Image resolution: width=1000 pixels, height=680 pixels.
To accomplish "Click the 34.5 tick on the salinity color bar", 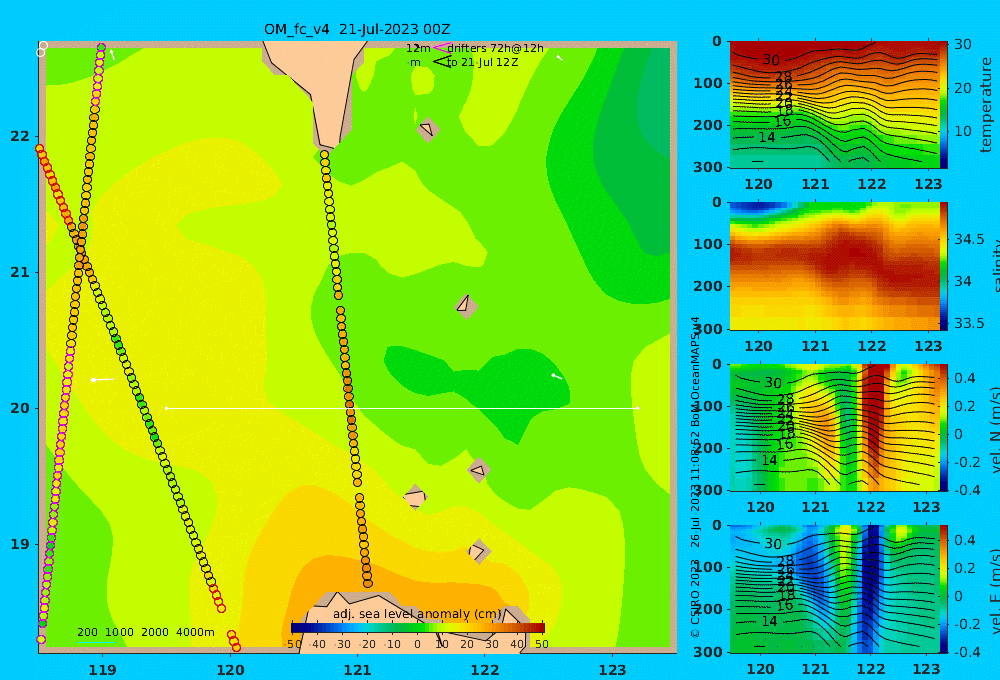I will pyautogui.click(x=969, y=239).
